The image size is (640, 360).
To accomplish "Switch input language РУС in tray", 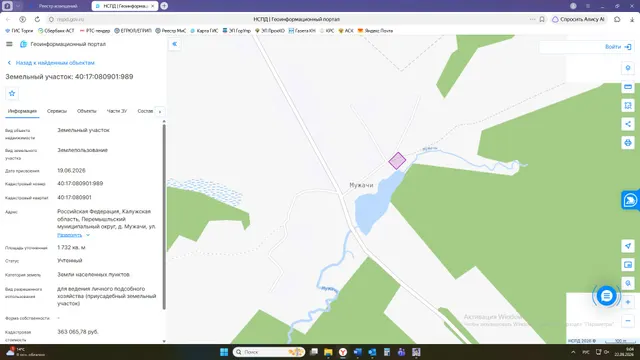I will [x=586, y=352].
